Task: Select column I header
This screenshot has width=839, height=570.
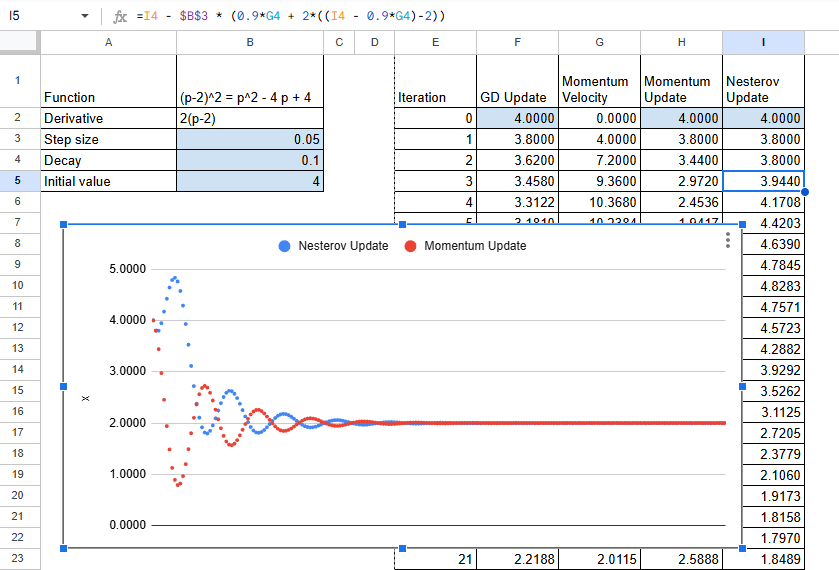Action: [764, 42]
